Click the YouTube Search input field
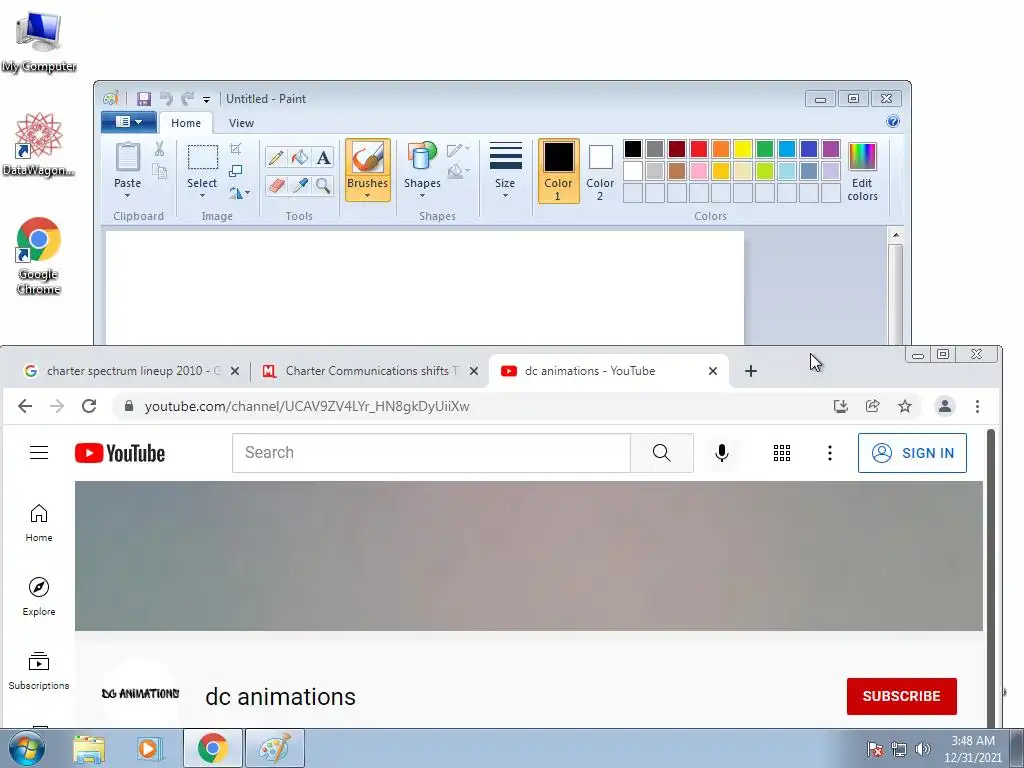The image size is (1024, 768). 431,453
